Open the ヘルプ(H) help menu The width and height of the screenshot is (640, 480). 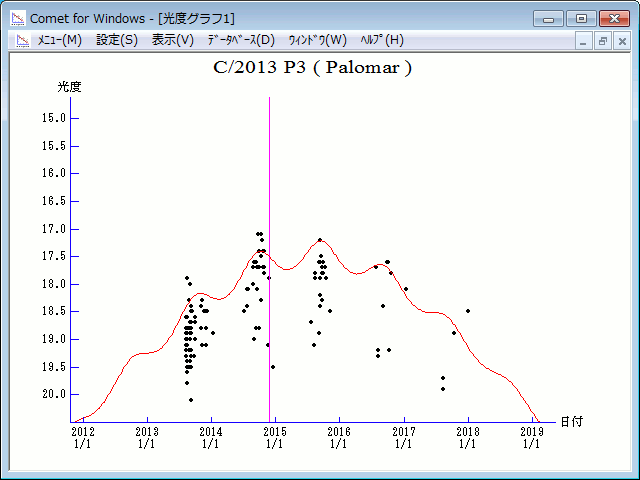(381, 40)
